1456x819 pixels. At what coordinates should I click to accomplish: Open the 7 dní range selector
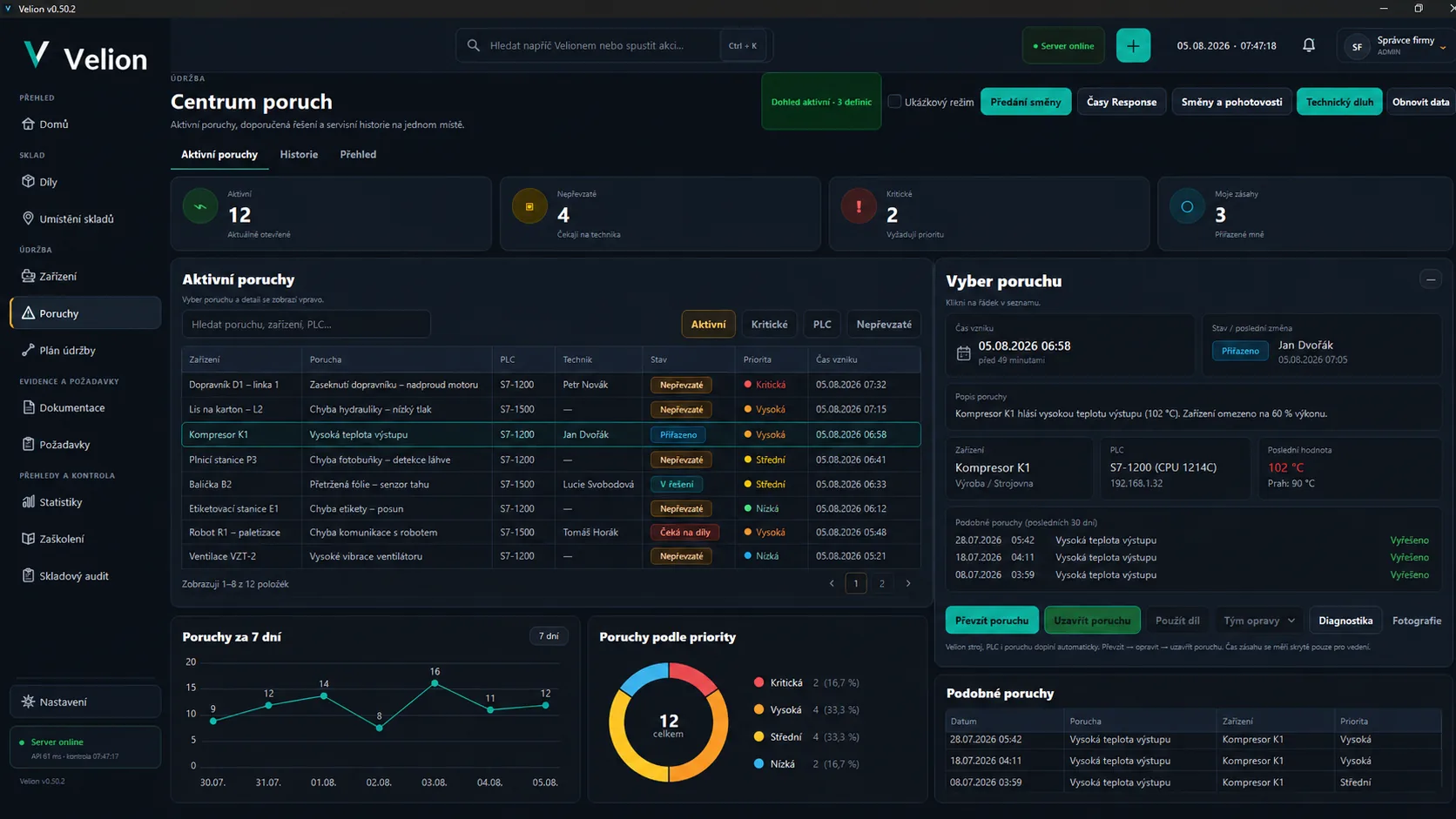(x=549, y=636)
